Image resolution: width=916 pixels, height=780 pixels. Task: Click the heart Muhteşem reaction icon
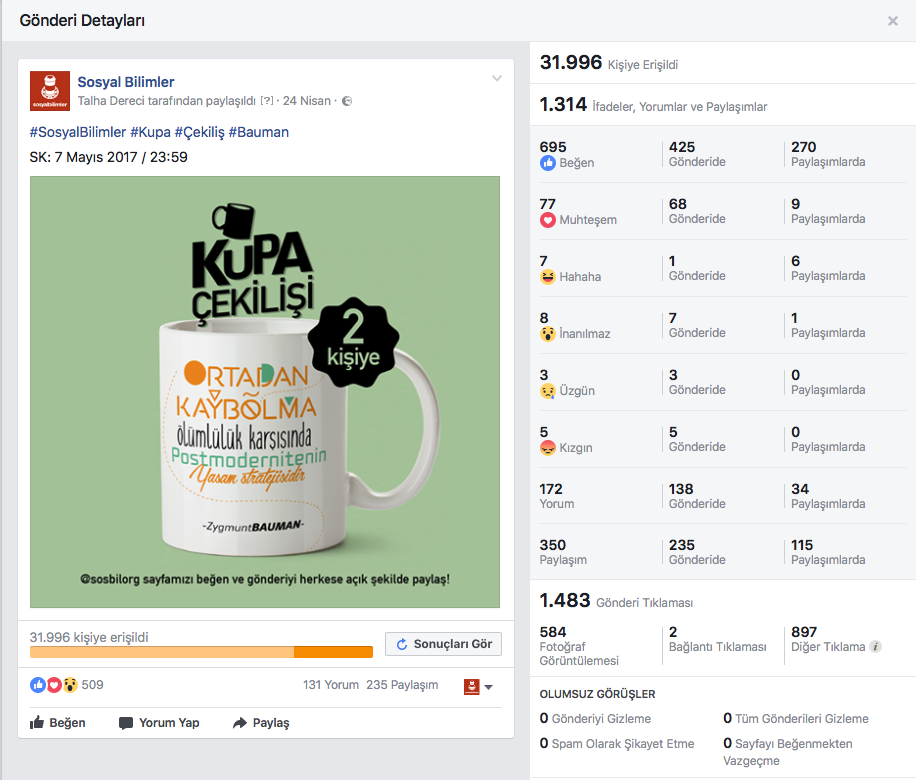click(547, 220)
